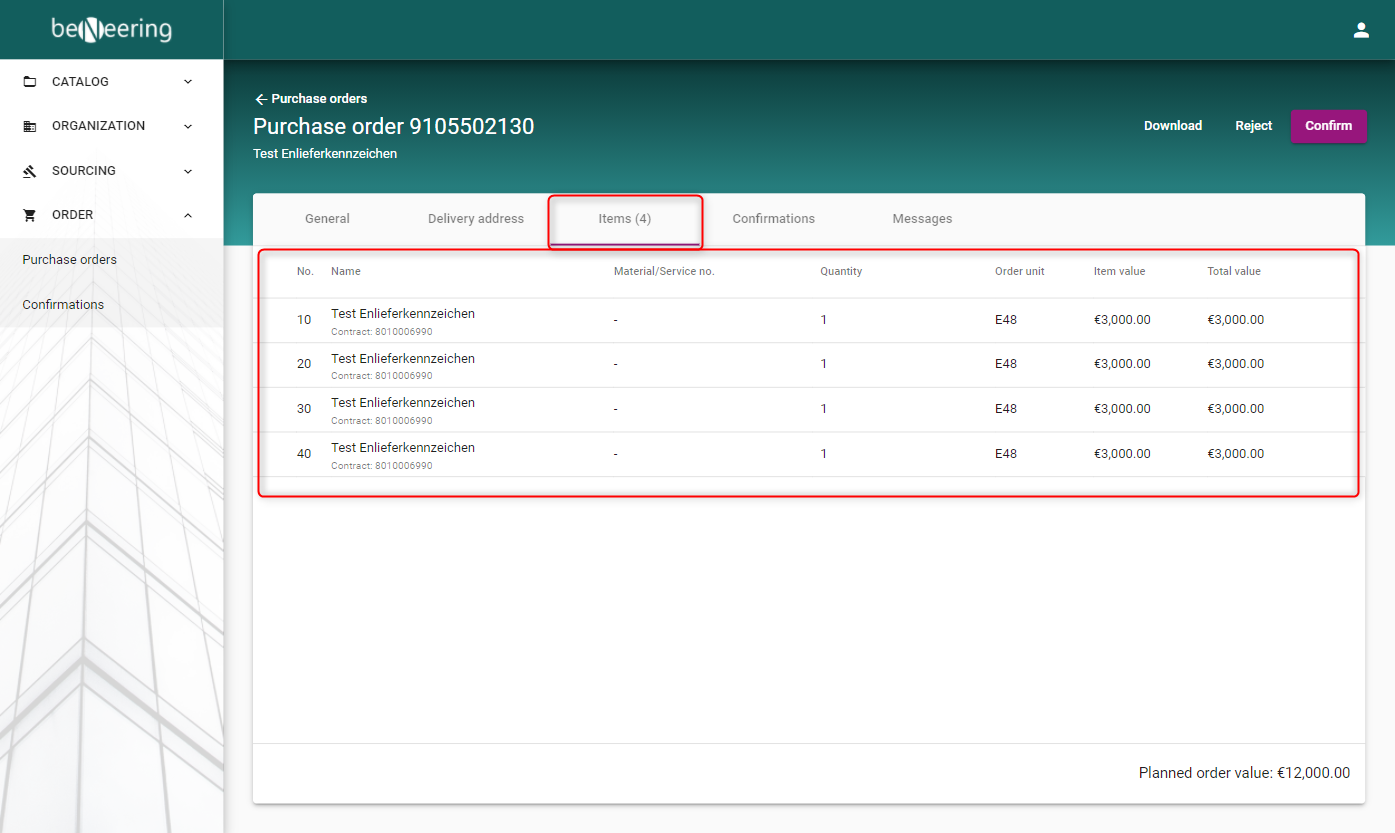Screen dimensions: 1395x833
Task: Switch to the Messages tab
Action: coord(922,219)
